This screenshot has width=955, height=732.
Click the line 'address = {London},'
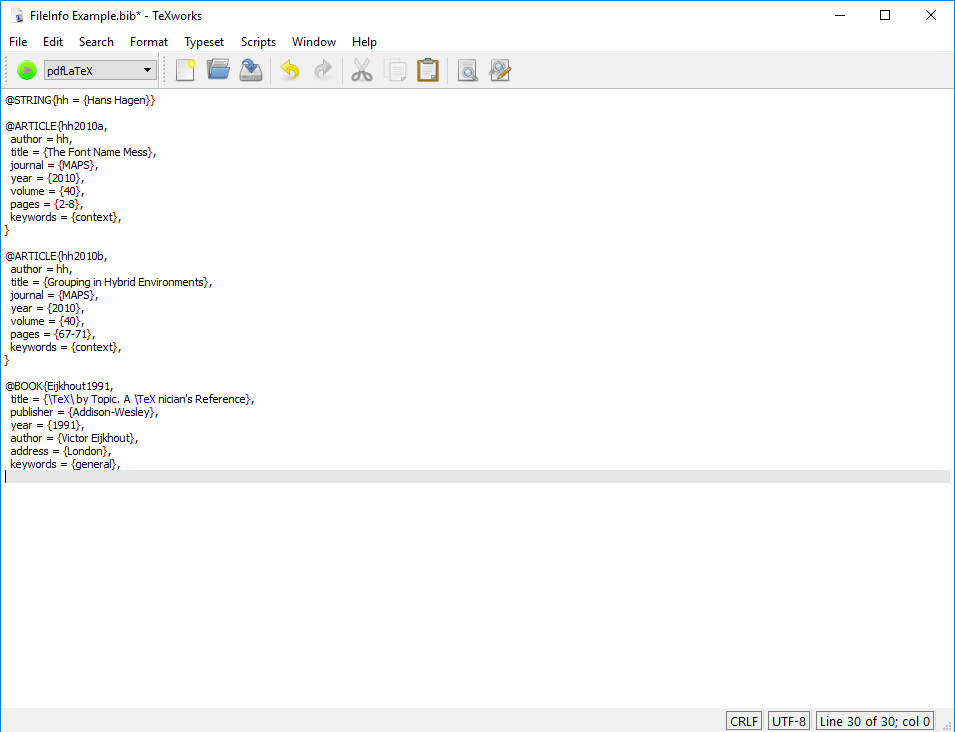(61, 451)
